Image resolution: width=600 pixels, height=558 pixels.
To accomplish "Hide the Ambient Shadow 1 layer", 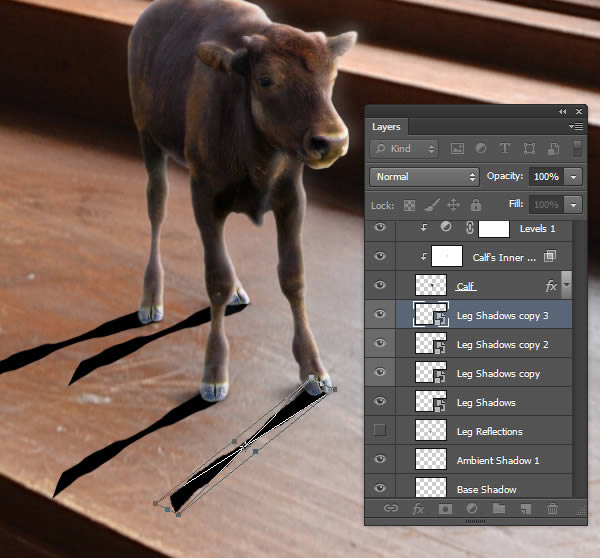I will (380, 459).
